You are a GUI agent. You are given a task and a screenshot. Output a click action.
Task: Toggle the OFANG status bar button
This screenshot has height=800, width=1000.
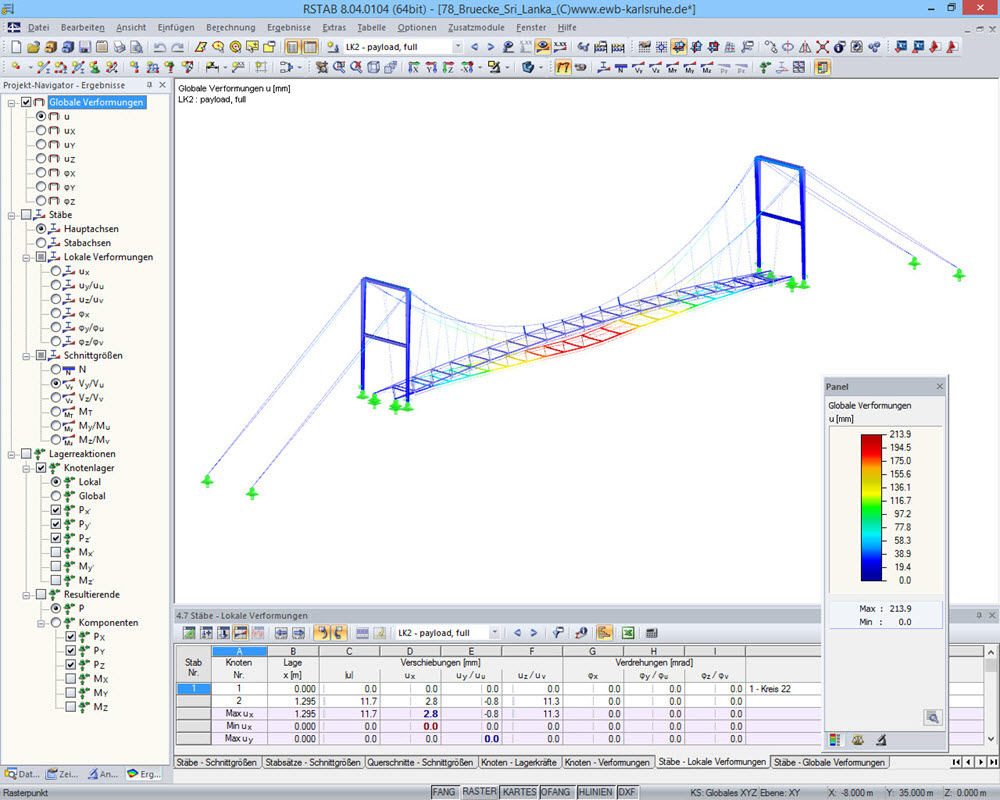[x=555, y=792]
